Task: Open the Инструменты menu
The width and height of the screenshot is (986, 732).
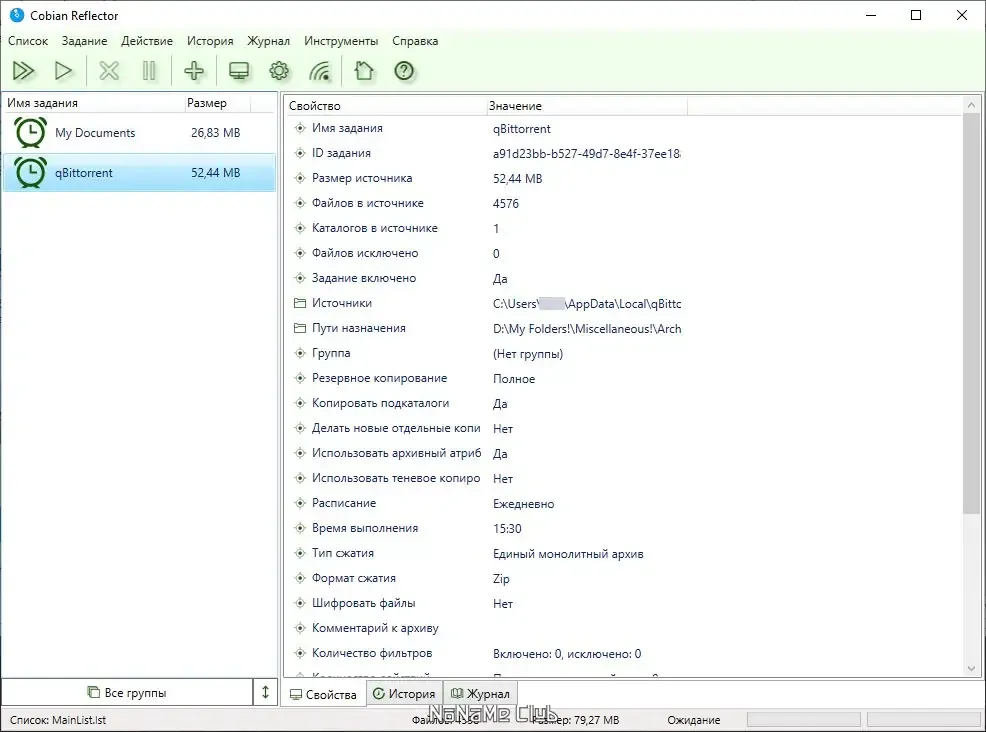Action: [x=341, y=41]
